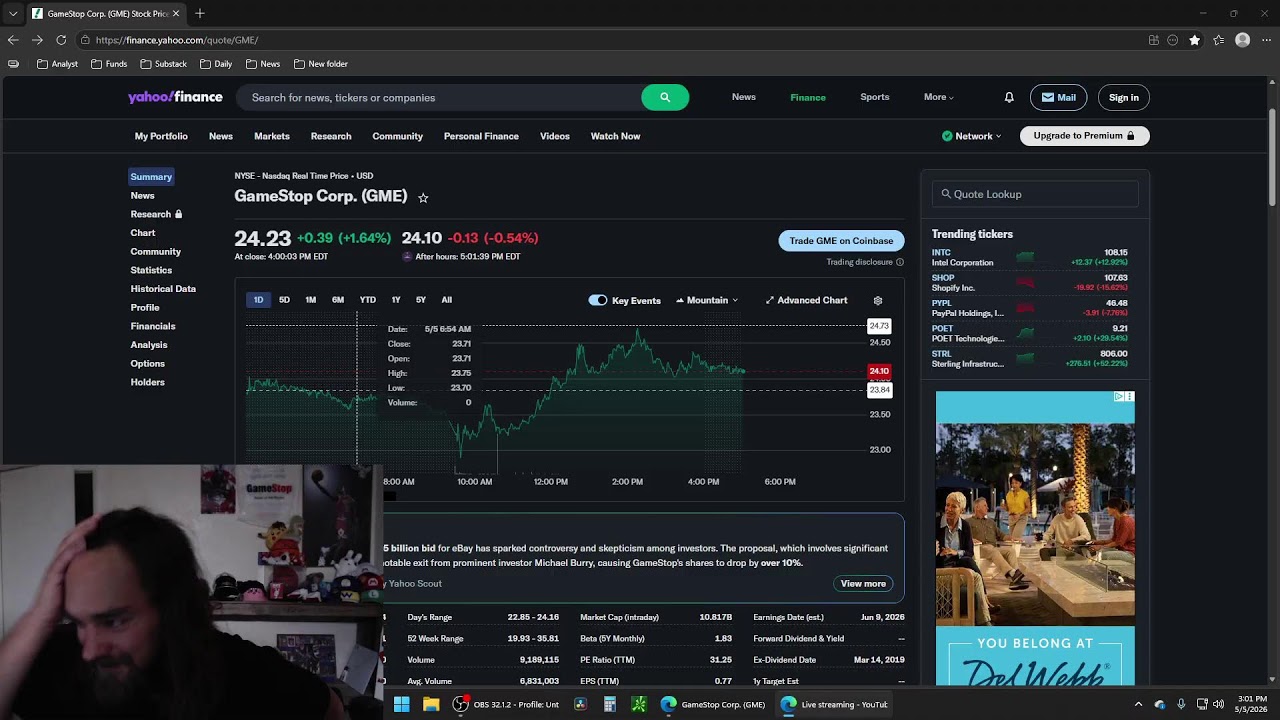Select the 1D chart range

click(x=258, y=300)
